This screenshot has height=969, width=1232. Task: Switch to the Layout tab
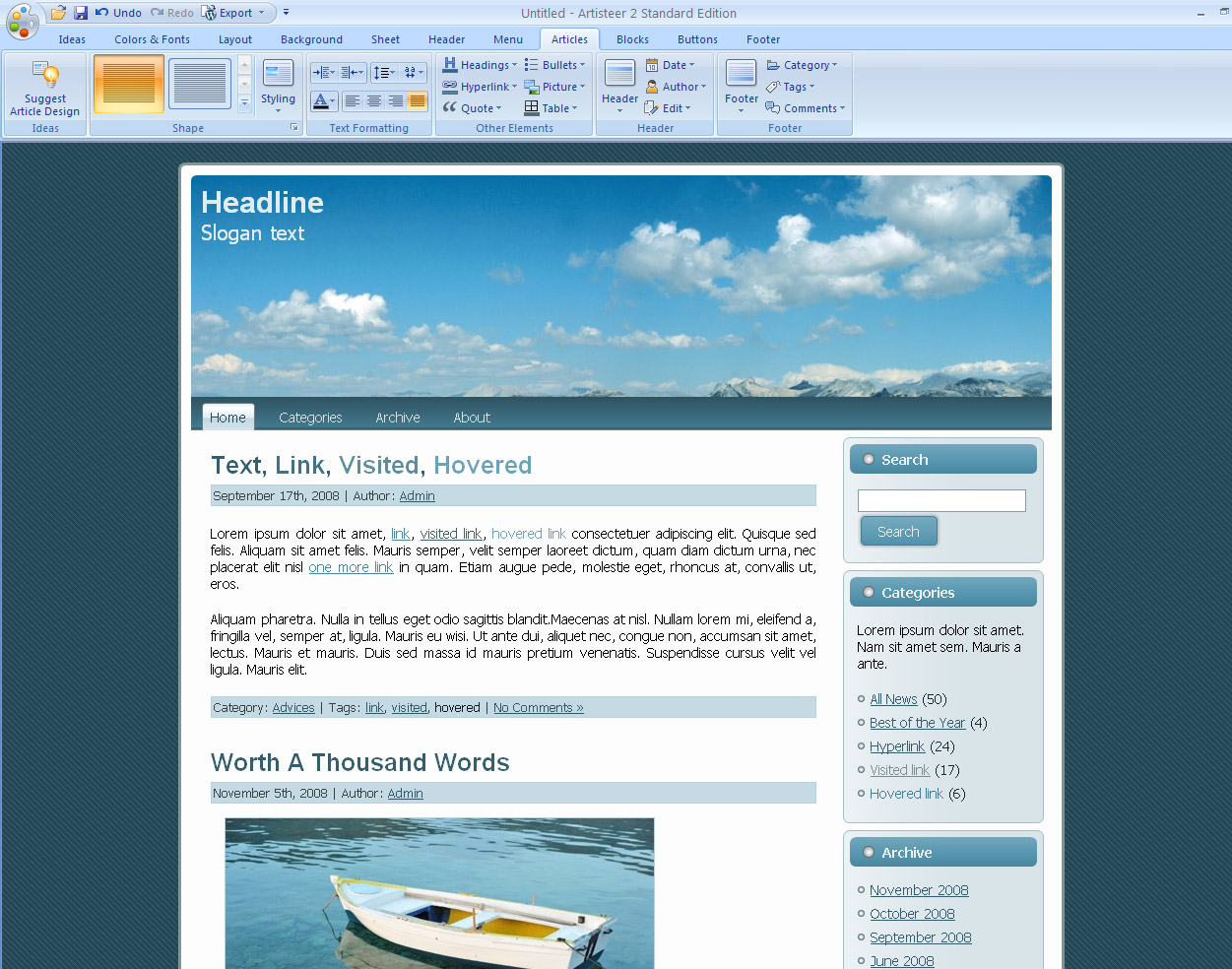point(235,39)
